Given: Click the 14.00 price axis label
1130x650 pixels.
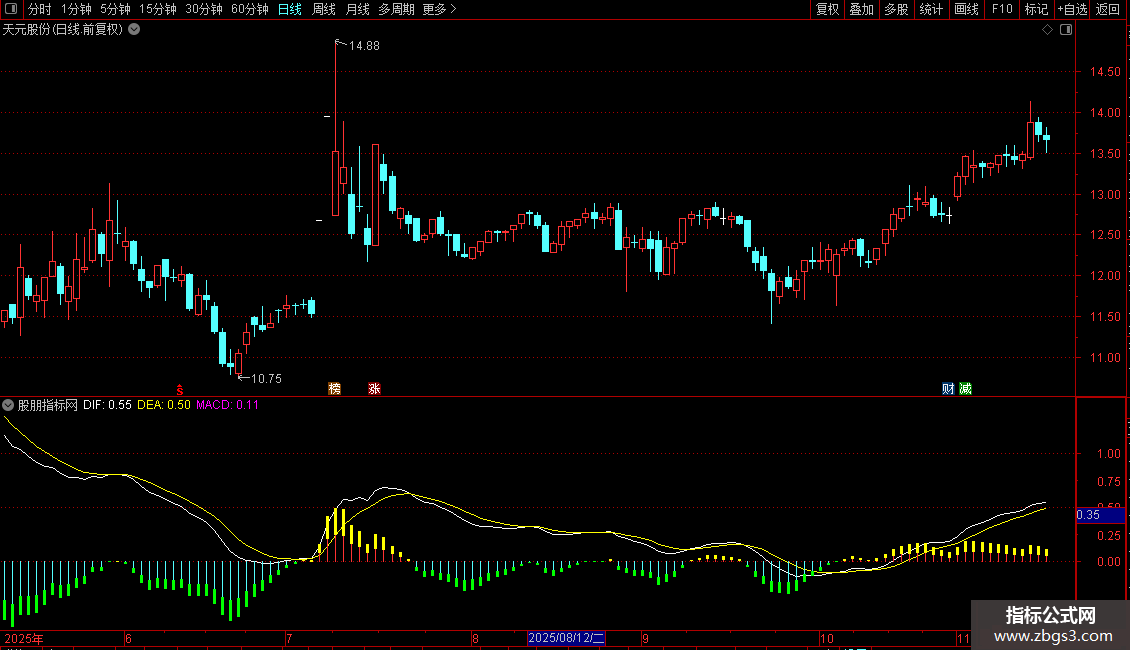Looking at the screenshot, I should click(1105, 112).
